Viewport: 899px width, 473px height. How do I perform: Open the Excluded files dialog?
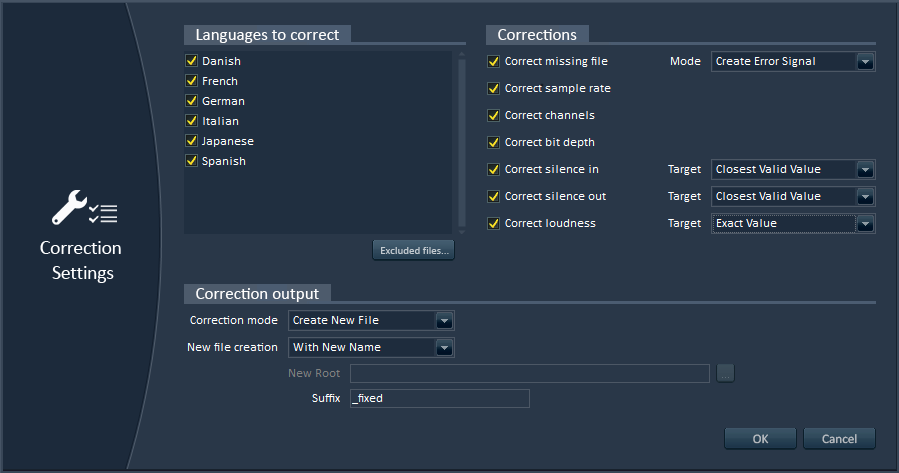point(413,251)
